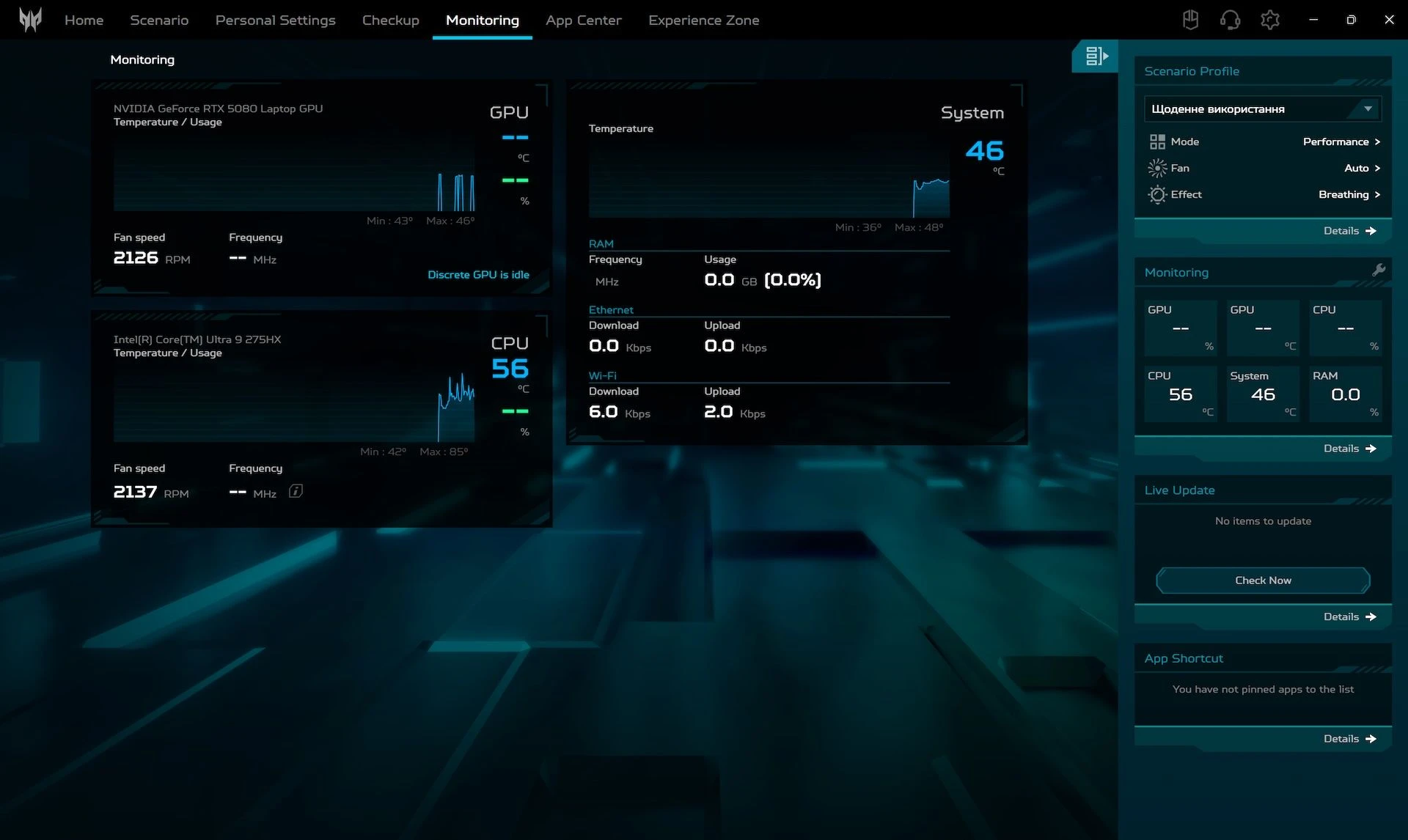
Task: Open the mouse device icon in title bar
Action: (x=1190, y=20)
